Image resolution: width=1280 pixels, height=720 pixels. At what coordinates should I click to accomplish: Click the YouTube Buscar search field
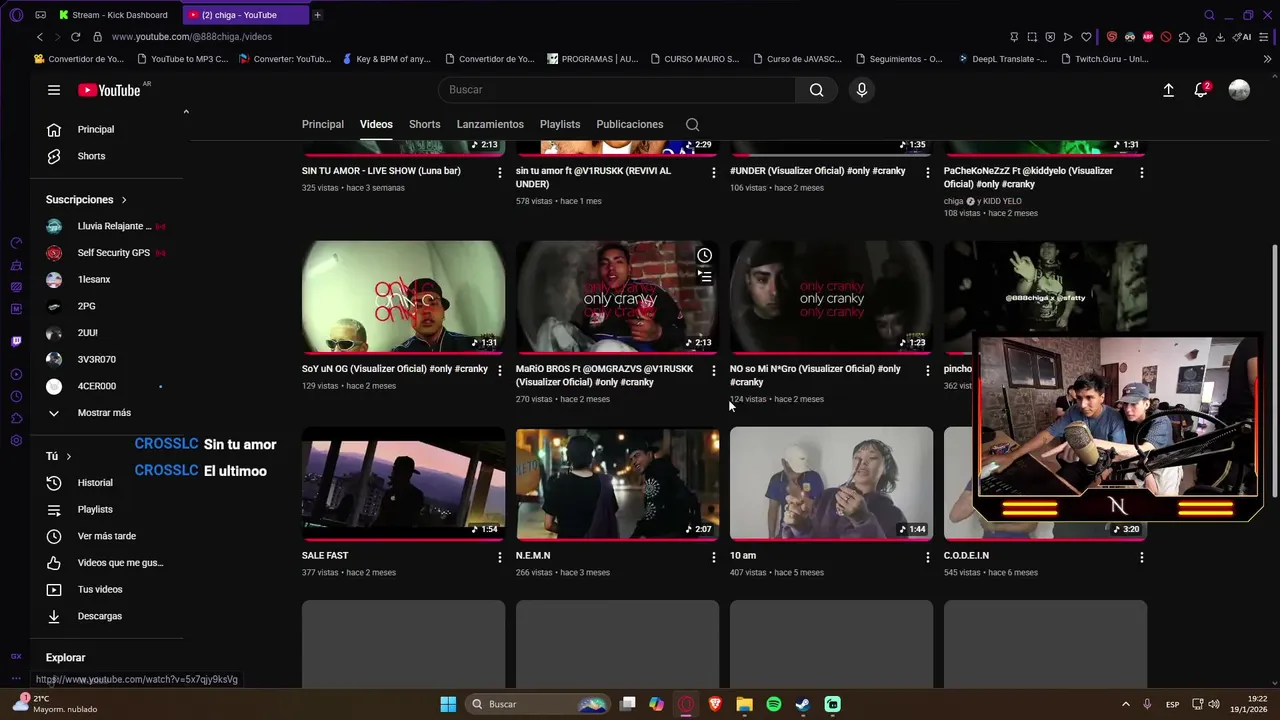617,90
